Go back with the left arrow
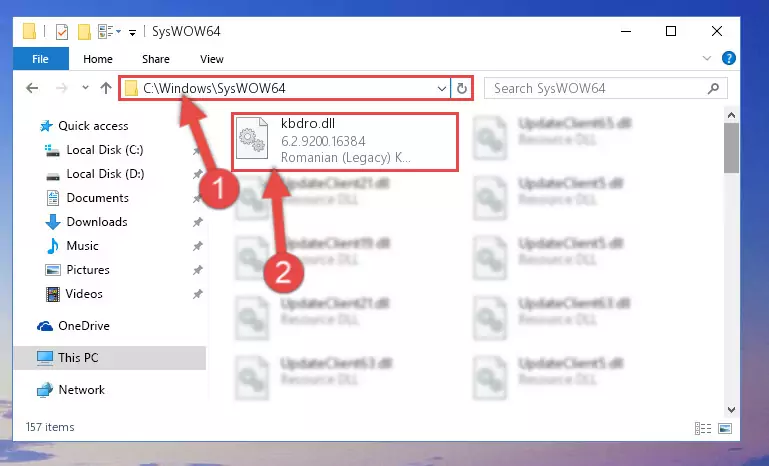769x466 pixels. tap(32, 88)
